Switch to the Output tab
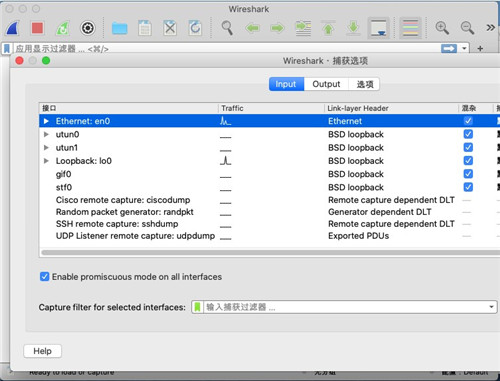 [326, 84]
